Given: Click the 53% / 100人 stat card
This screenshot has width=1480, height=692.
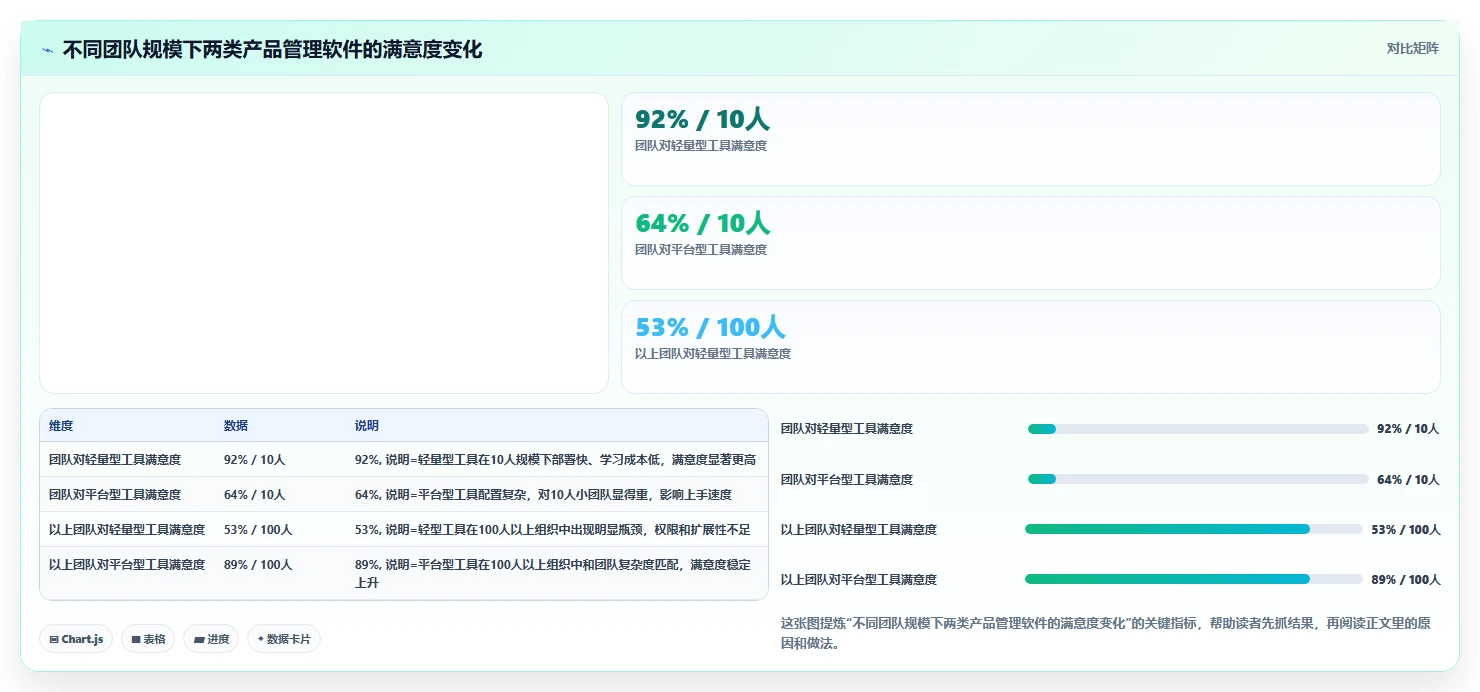Looking at the screenshot, I should pos(1031,347).
